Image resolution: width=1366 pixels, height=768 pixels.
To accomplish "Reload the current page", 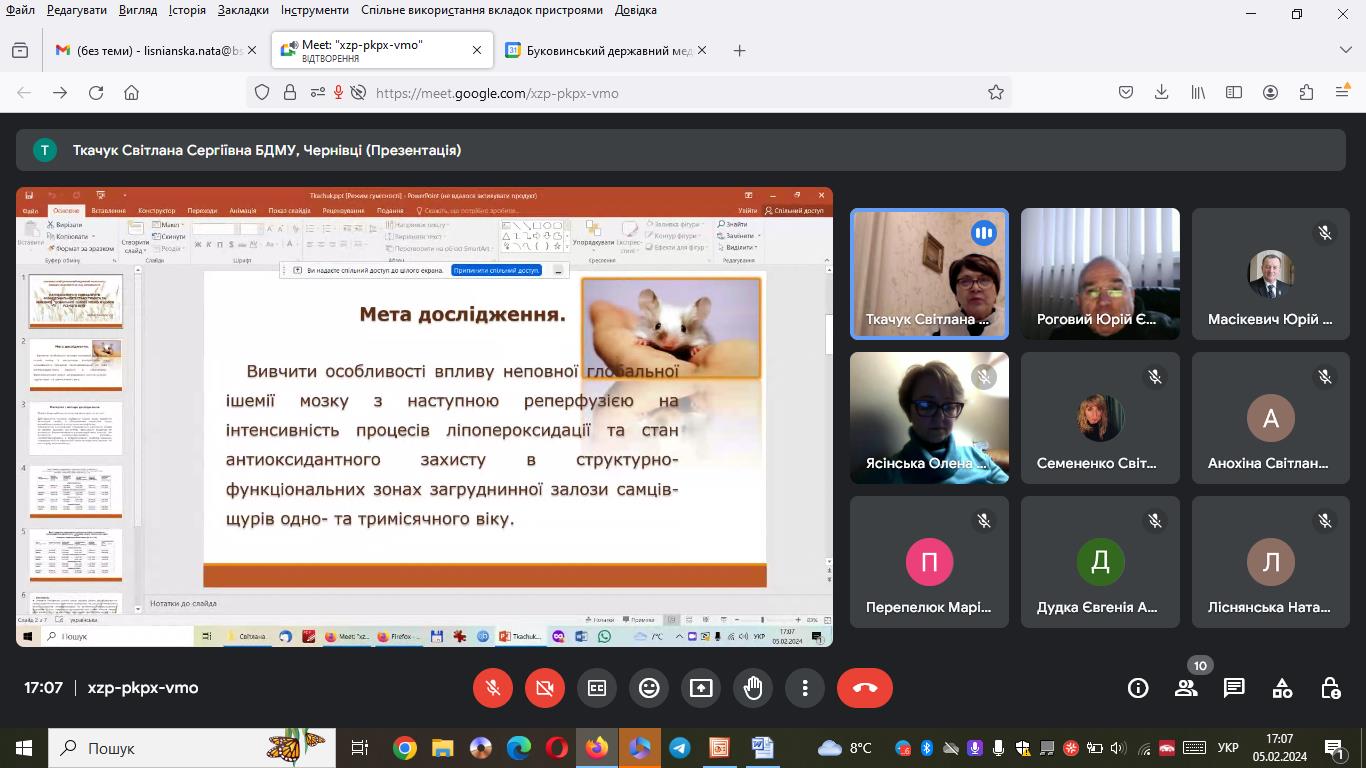I will 96,92.
